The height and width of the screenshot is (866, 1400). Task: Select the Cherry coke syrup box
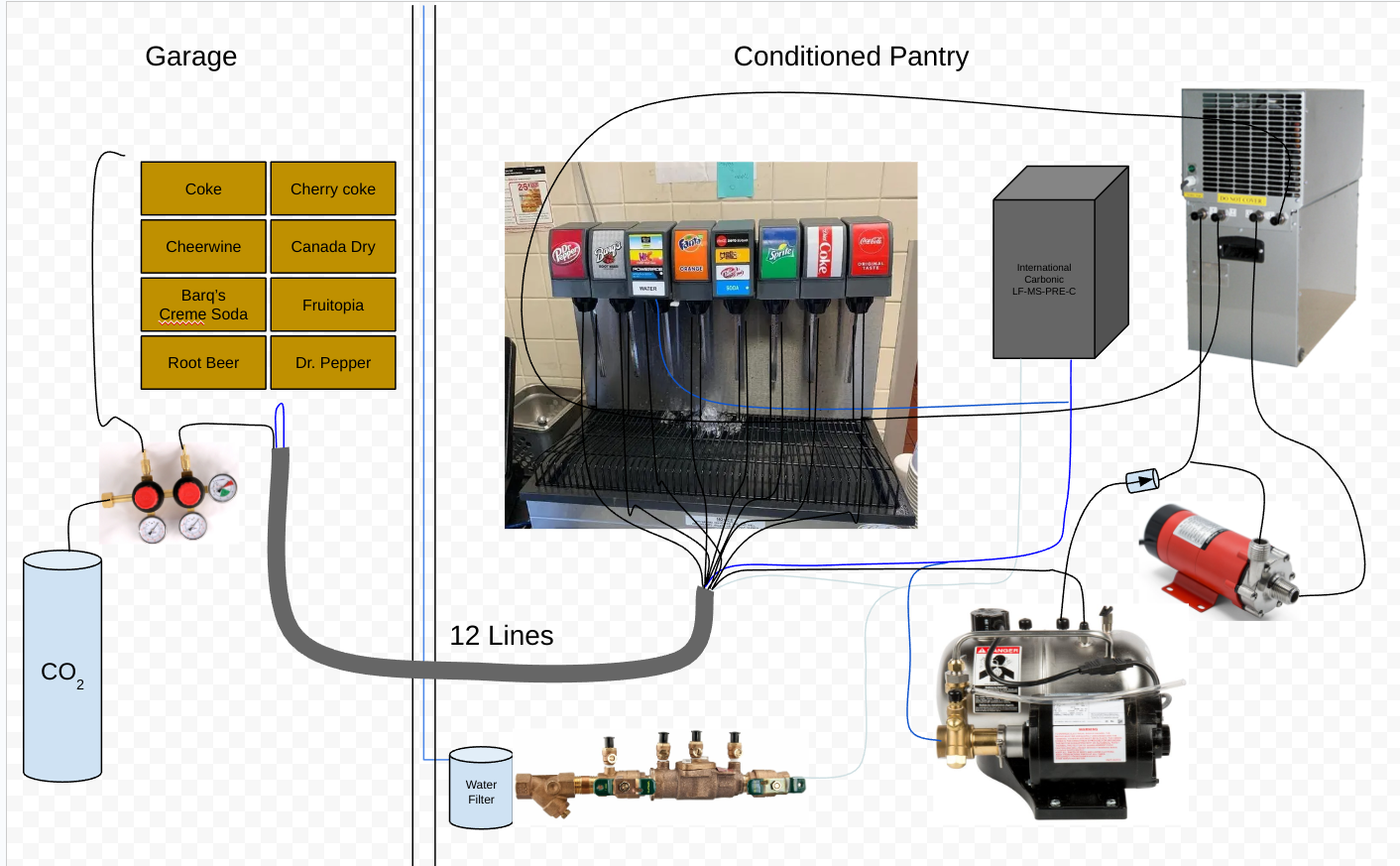point(333,188)
